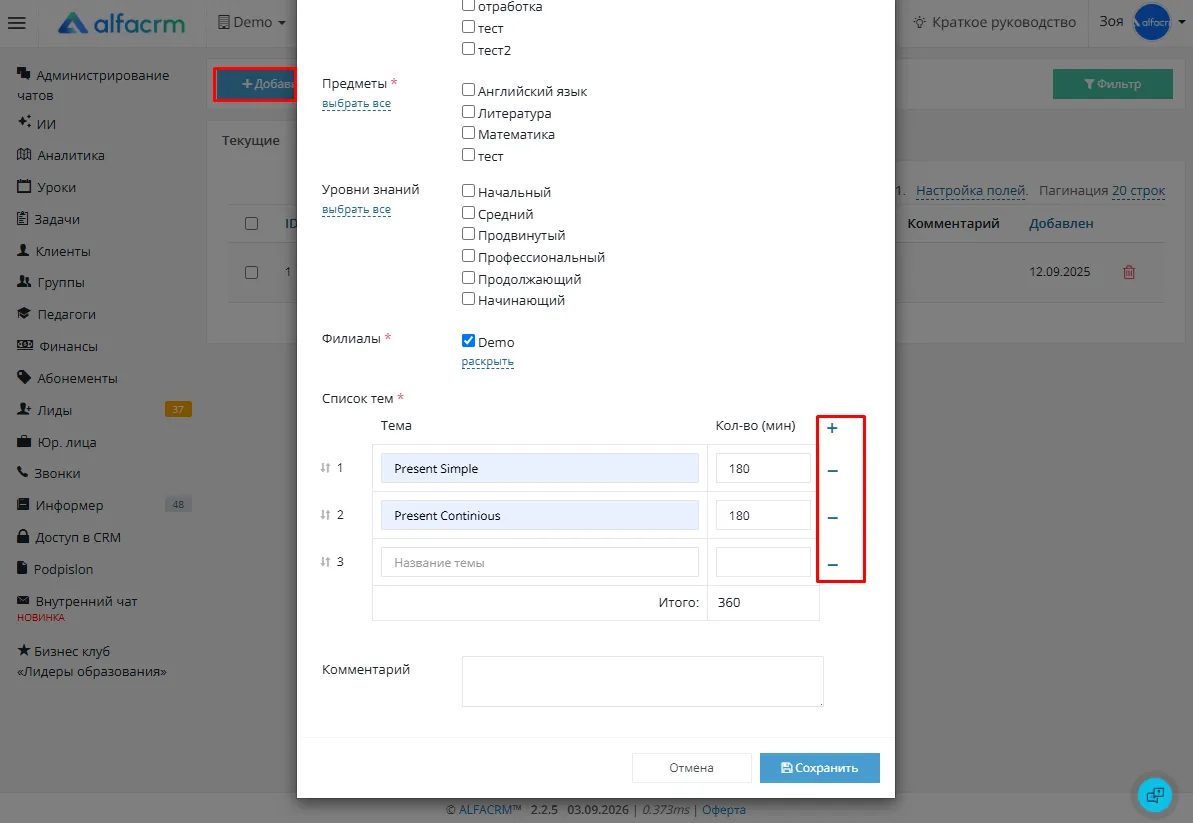Open the Оферта link in footer
1193x823 pixels.
(x=724, y=810)
